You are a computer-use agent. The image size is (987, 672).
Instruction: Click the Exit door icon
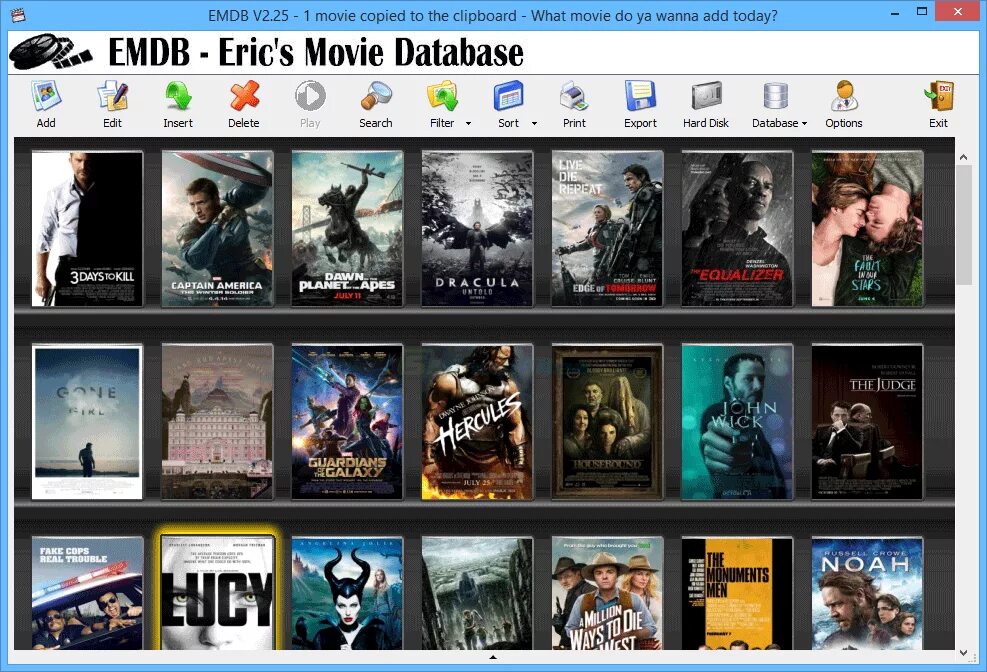pyautogui.click(x=939, y=98)
